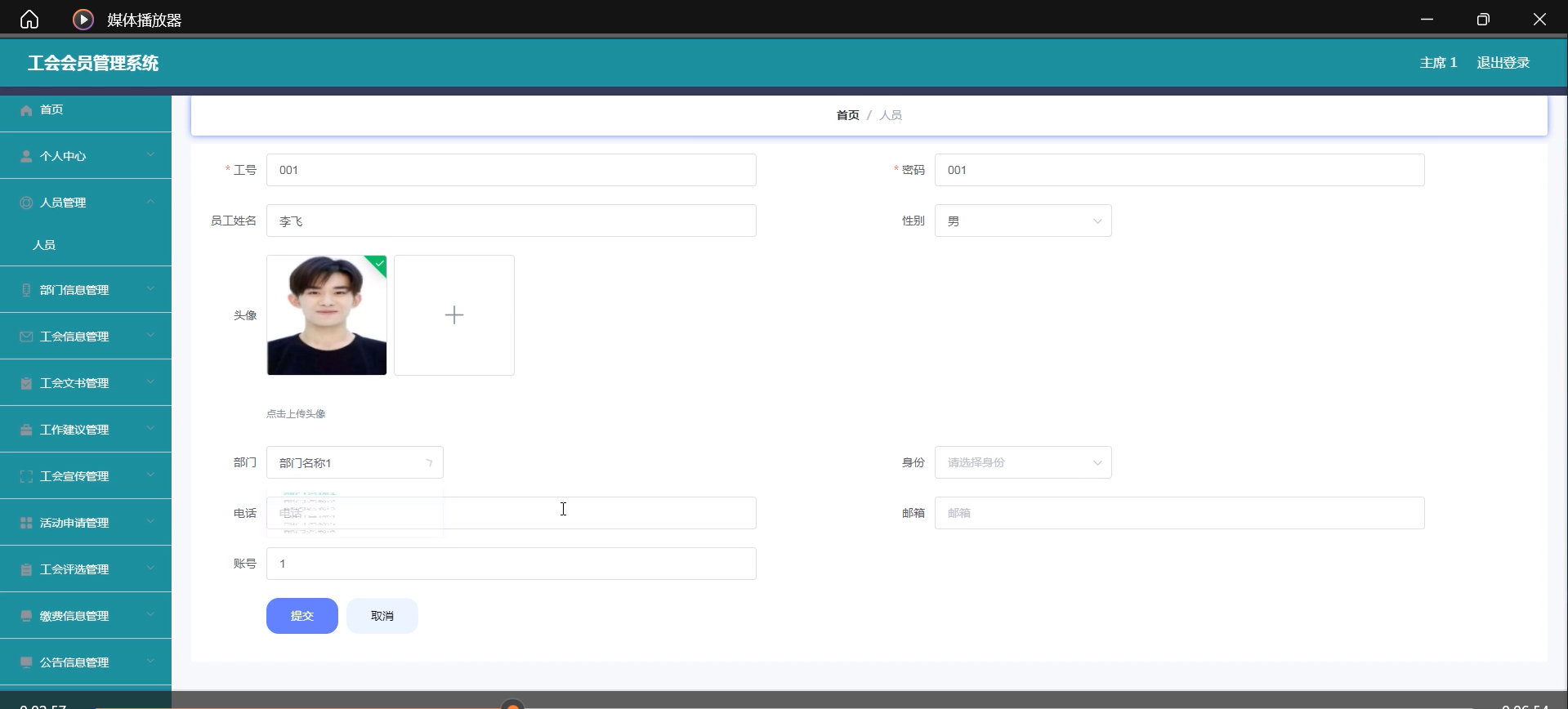Click the 邮箱 input field

(x=1180, y=513)
